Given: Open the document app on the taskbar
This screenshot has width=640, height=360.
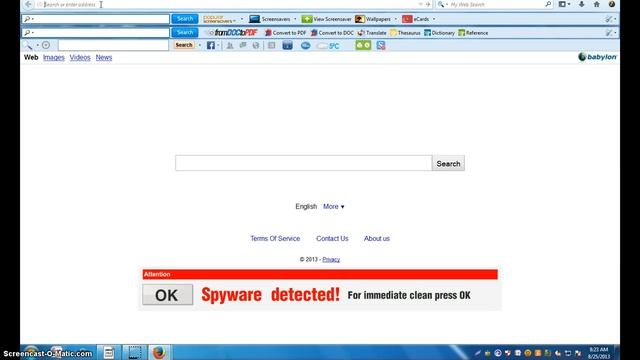Looking at the screenshot, I should tap(109, 352).
